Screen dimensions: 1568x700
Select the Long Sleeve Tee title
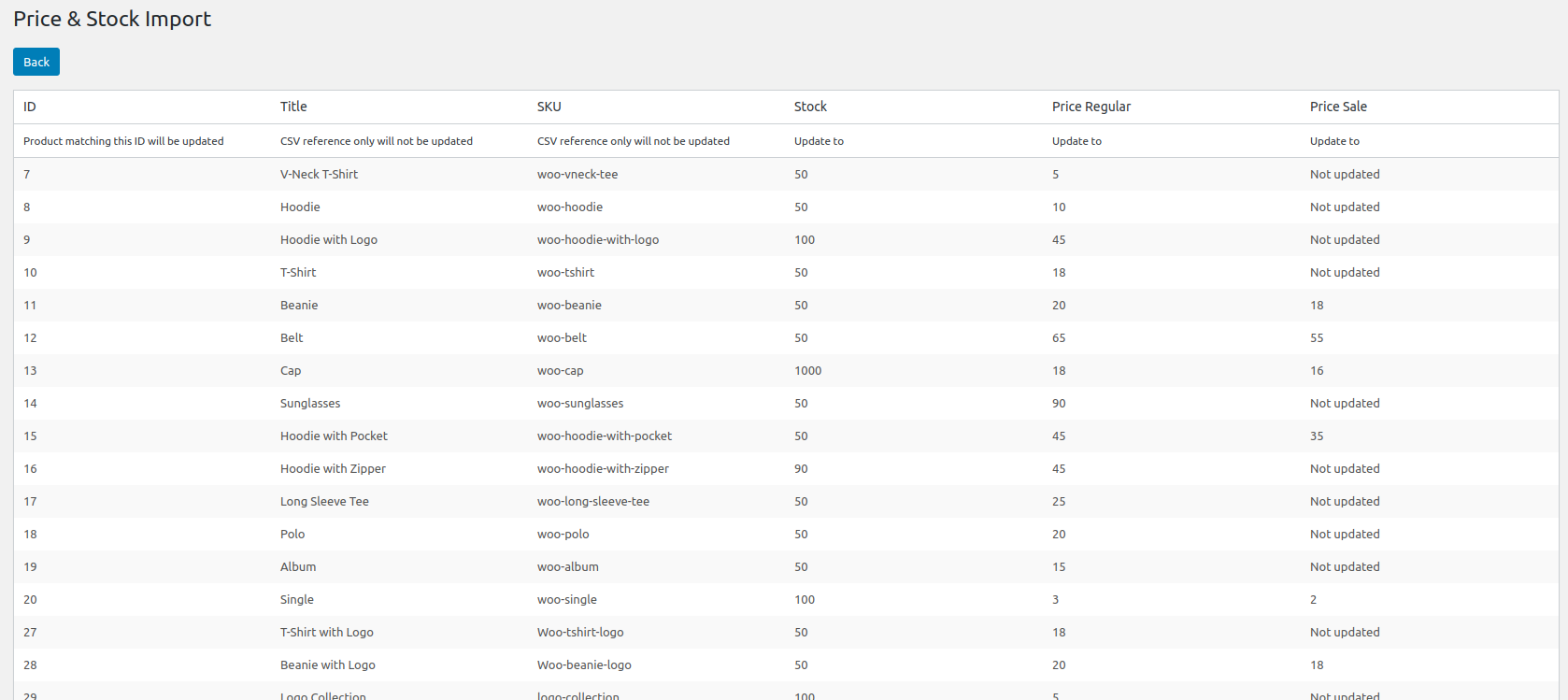point(324,501)
